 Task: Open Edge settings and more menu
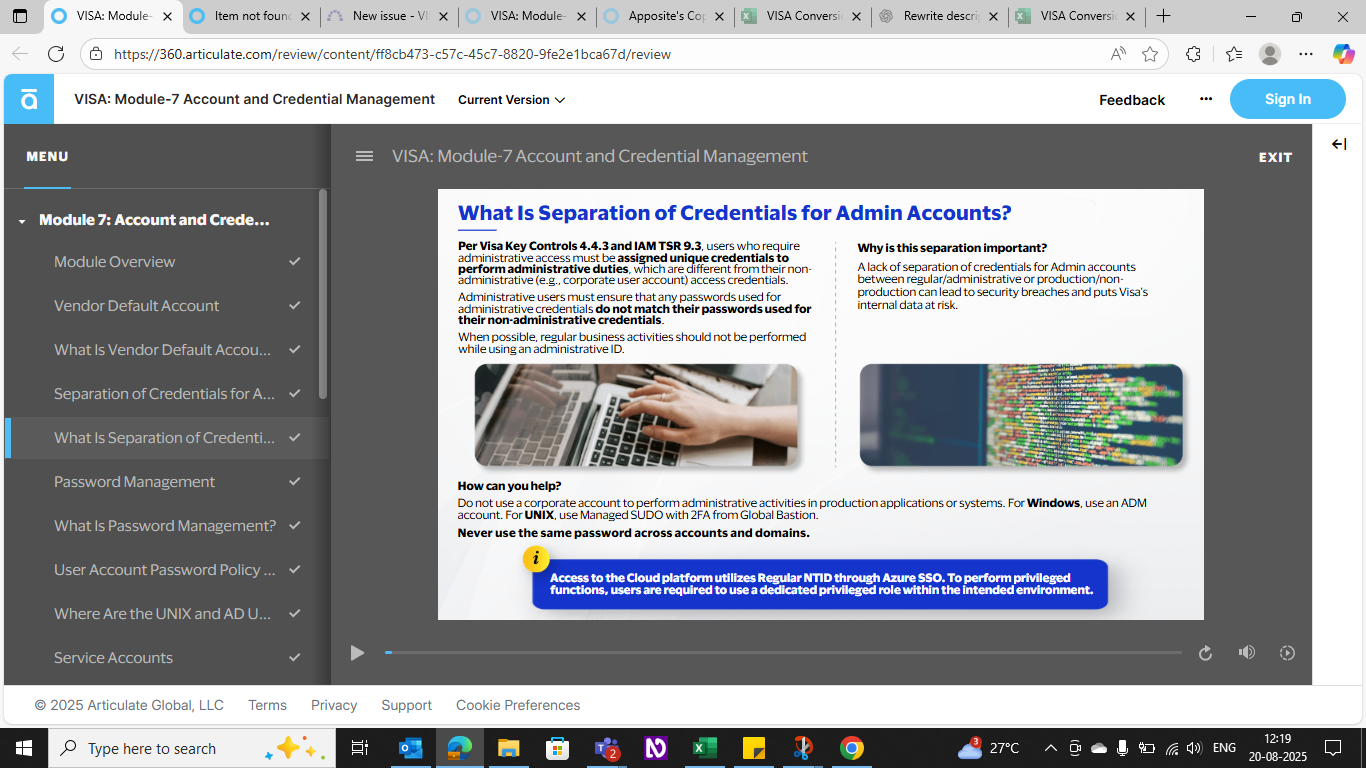pyautogui.click(x=1306, y=54)
